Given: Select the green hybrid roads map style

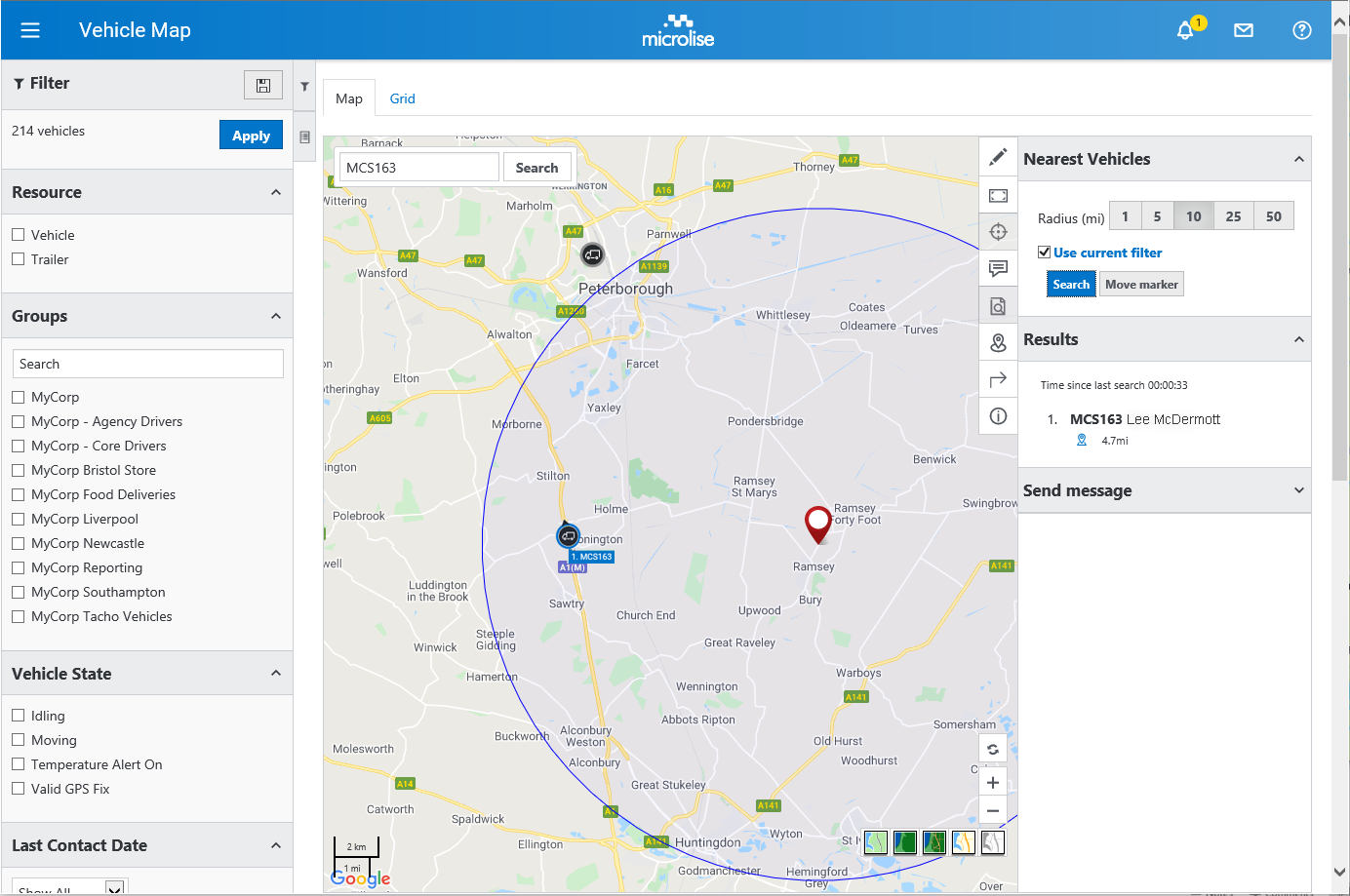Looking at the screenshot, I should 934,841.
